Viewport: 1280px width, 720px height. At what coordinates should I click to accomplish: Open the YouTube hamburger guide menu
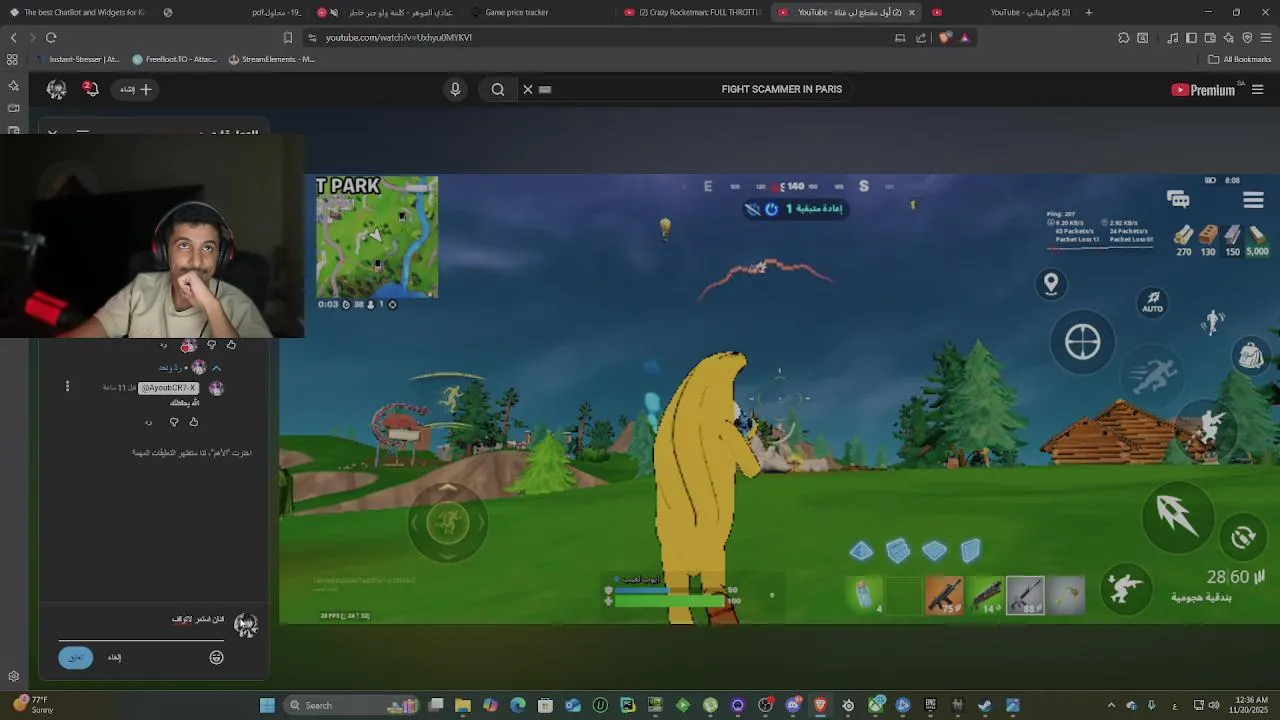point(1257,89)
